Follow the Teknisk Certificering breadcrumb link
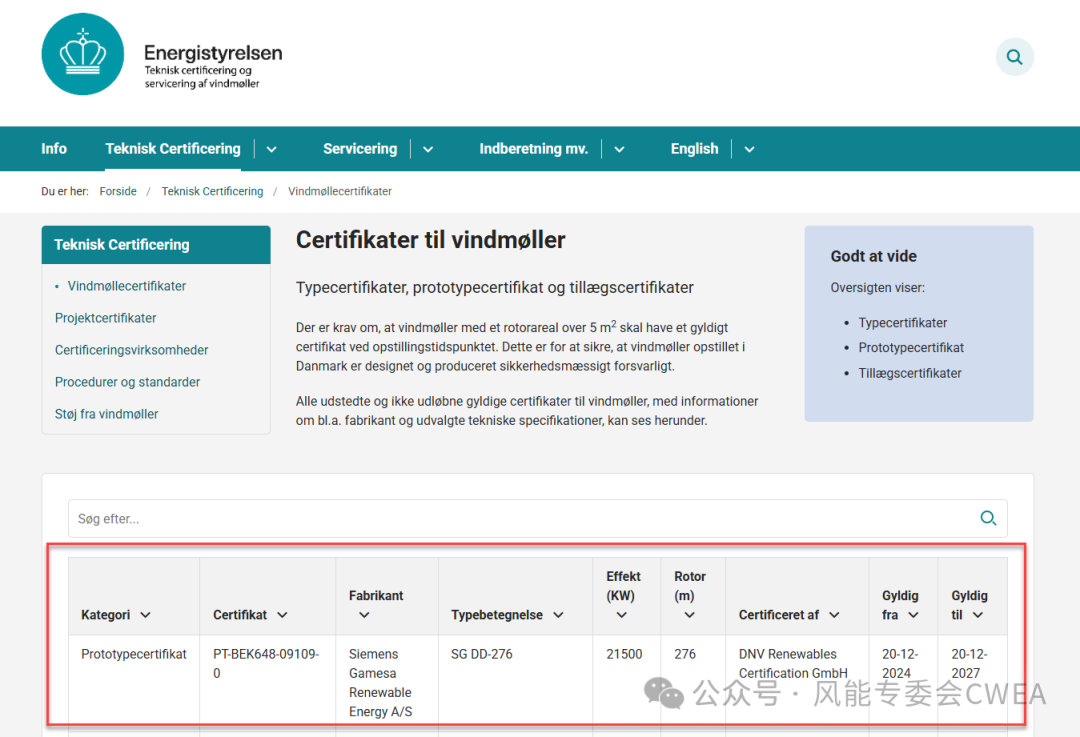Viewport: 1080px width, 737px height. point(212,191)
